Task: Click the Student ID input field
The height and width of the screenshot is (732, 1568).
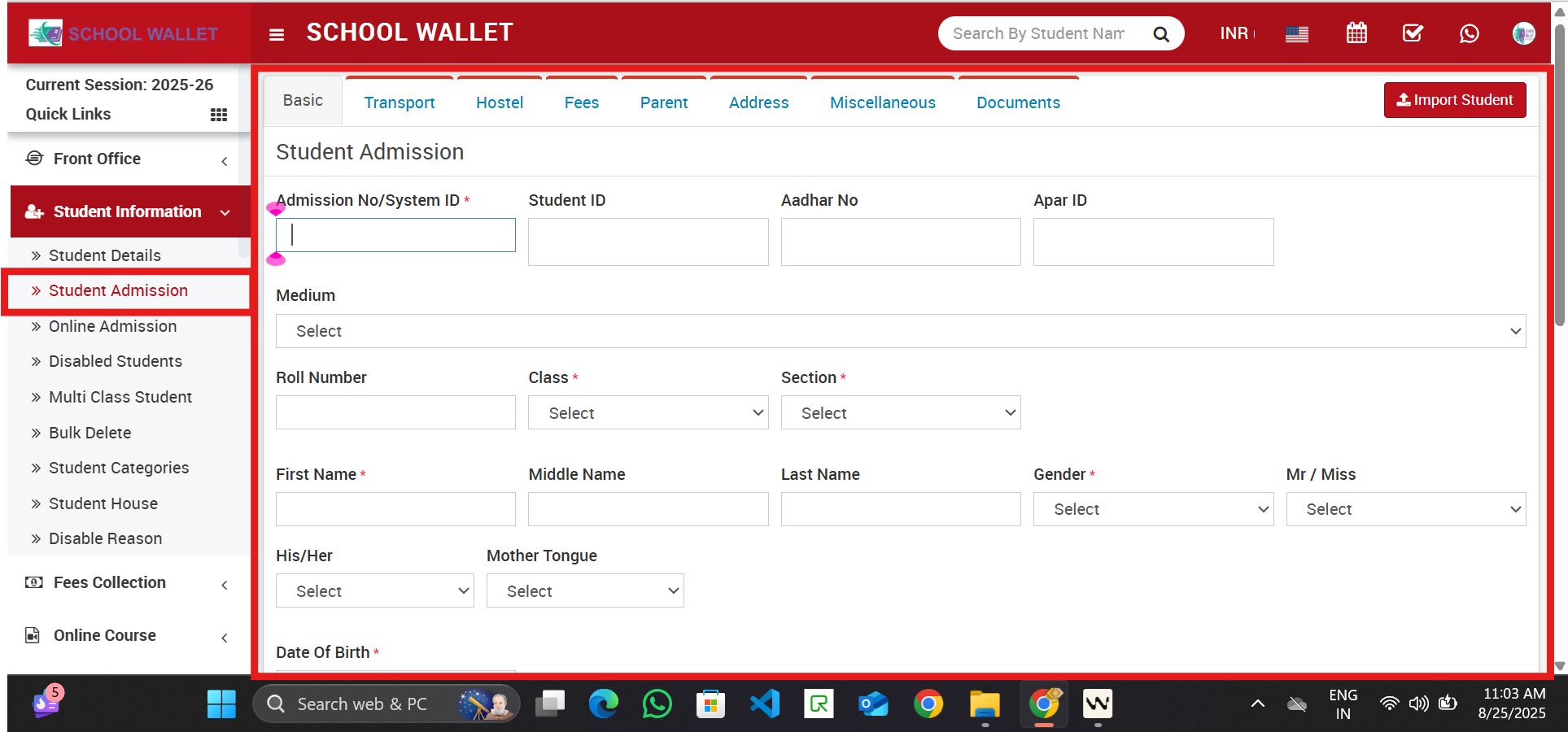Action: pyautogui.click(x=649, y=242)
